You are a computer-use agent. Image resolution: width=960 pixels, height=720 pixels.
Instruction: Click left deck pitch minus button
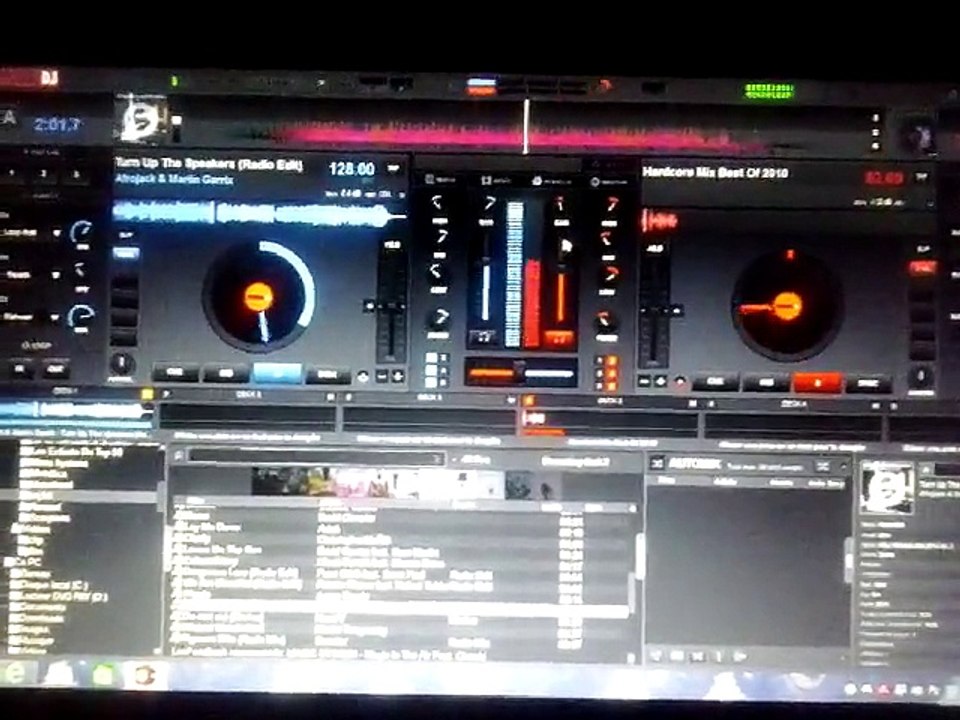coord(381,375)
